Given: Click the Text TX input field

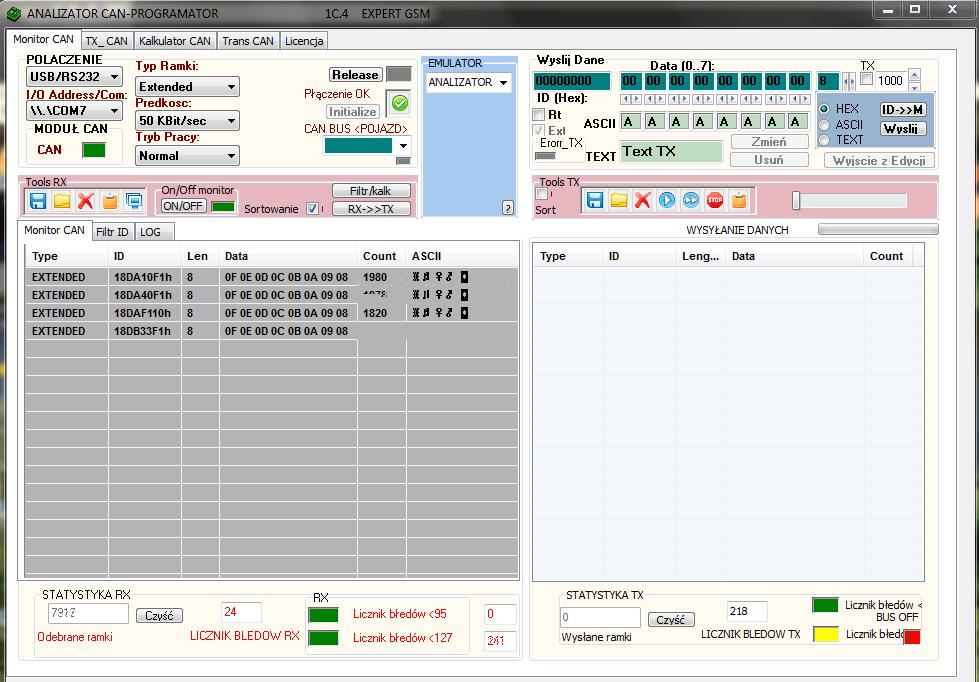Looking at the screenshot, I should coord(671,152).
